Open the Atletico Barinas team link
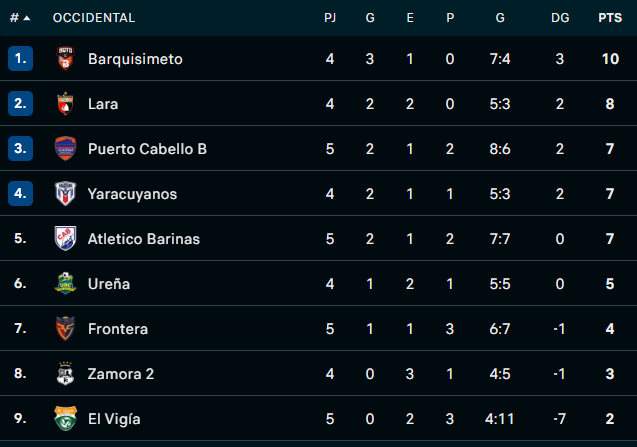This screenshot has width=637, height=447. tap(144, 239)
